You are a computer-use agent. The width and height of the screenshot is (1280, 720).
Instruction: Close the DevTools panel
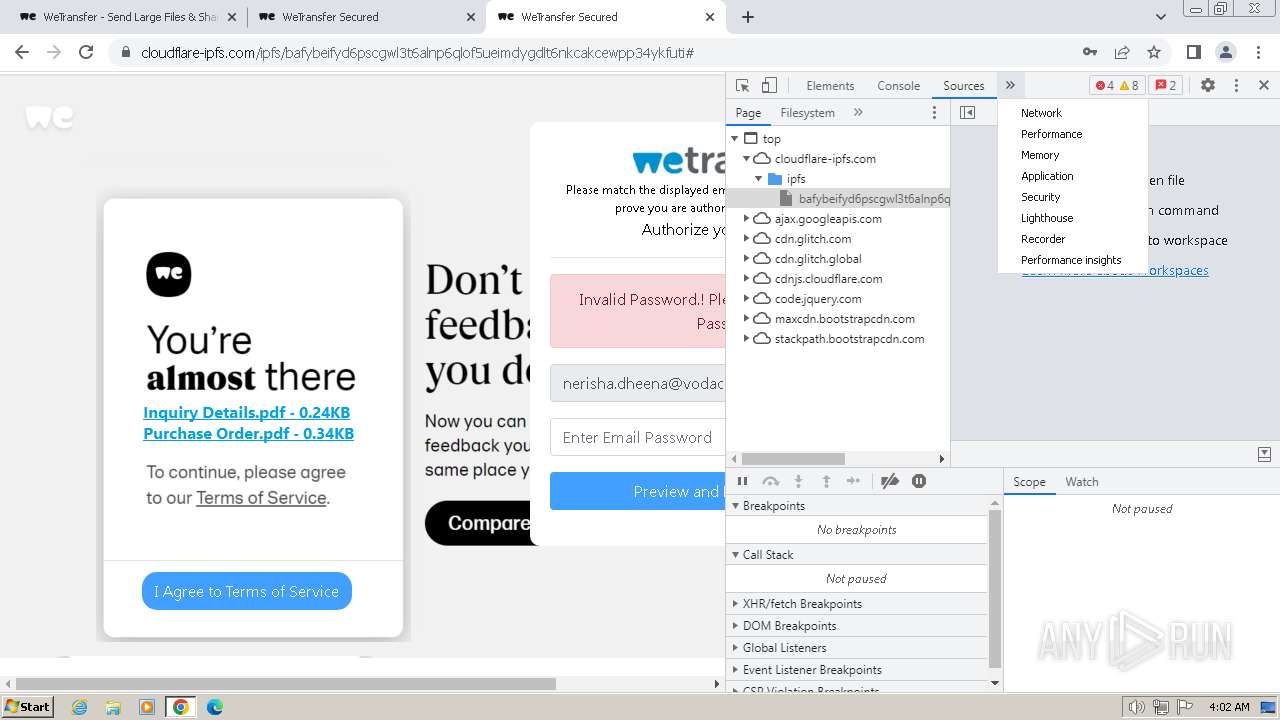tap(1264, 86)
